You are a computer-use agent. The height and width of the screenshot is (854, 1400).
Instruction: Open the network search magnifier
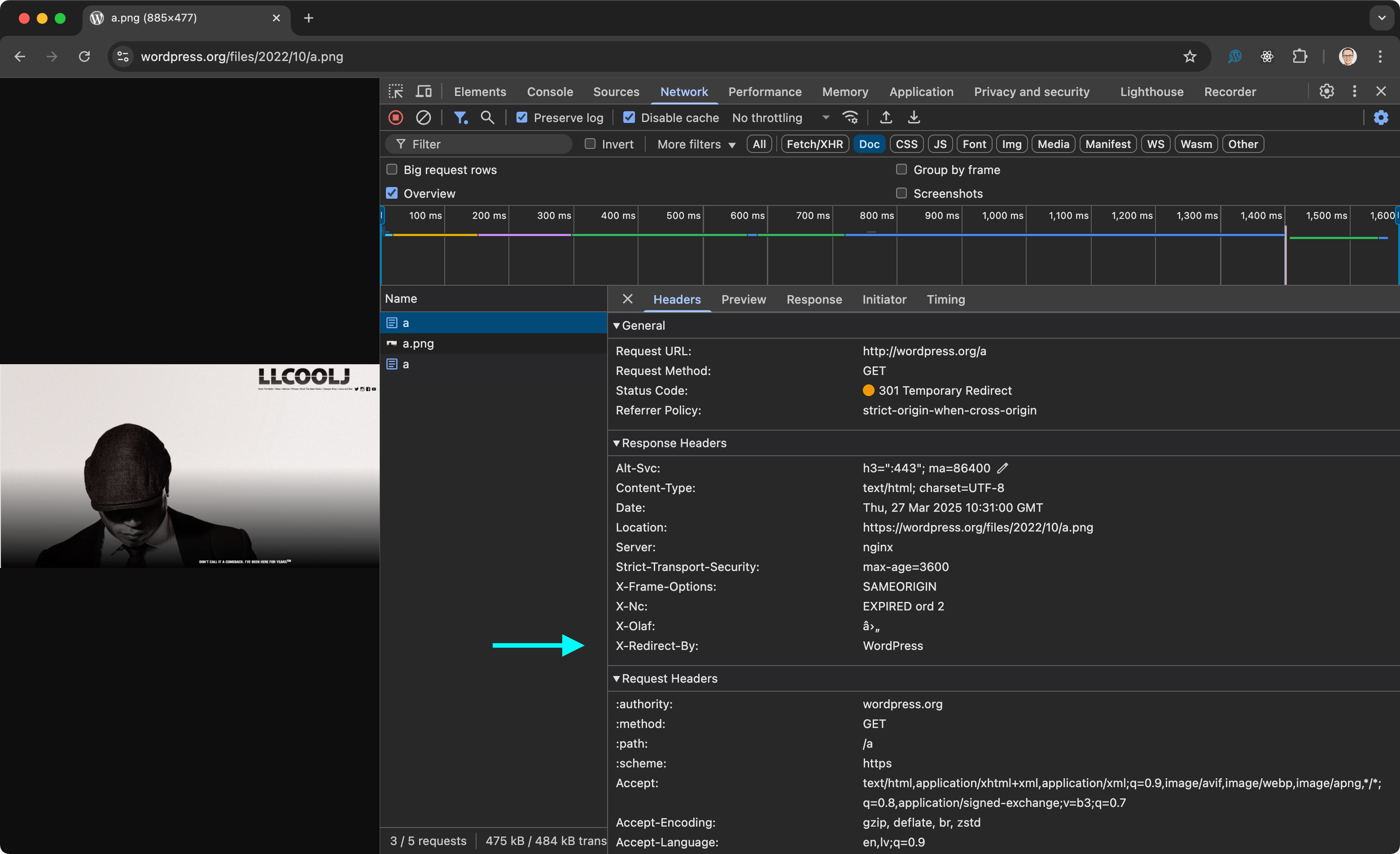coord(487,118)
